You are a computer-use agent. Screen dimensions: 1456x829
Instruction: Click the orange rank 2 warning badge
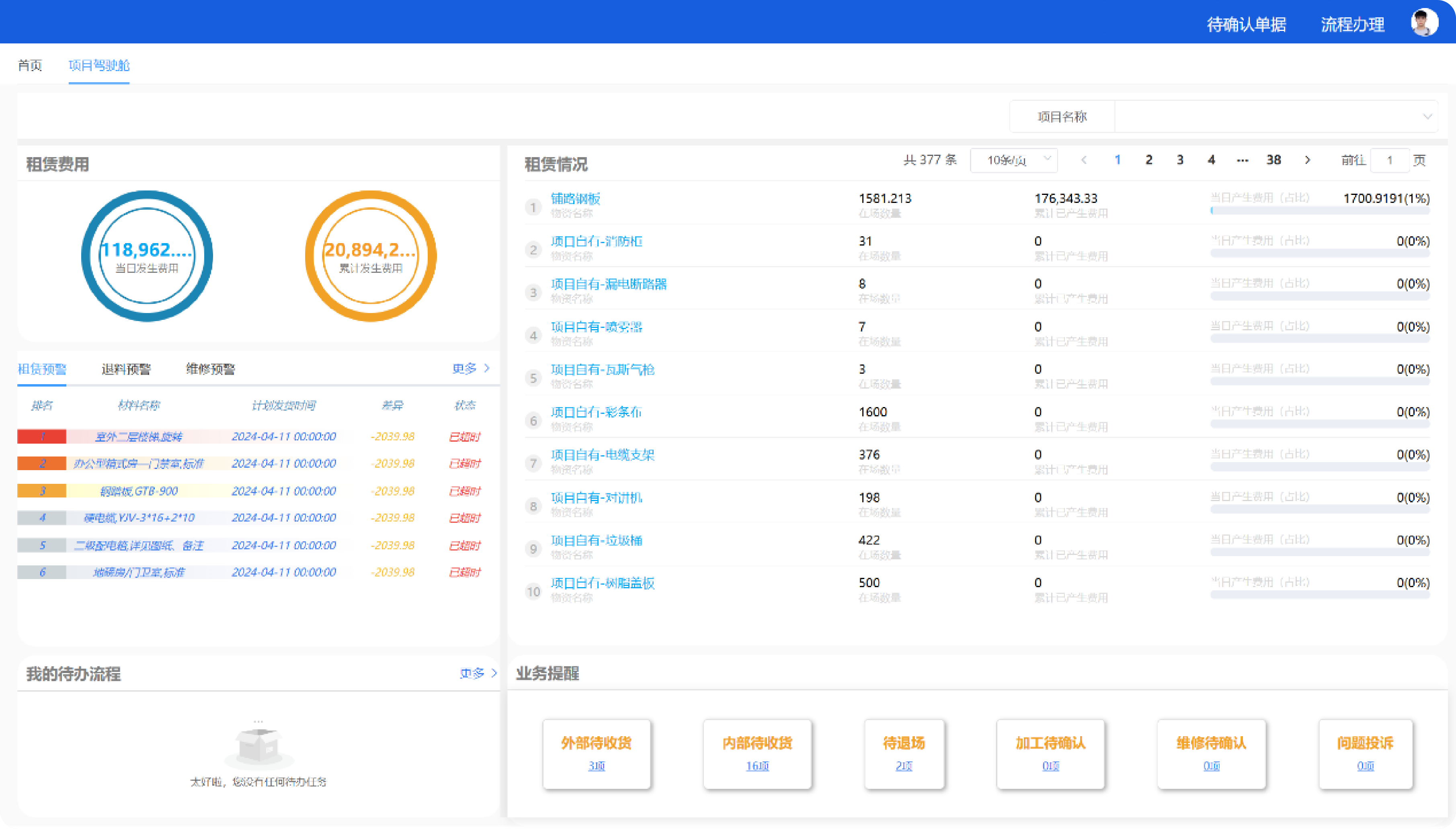tap(41, 463)
